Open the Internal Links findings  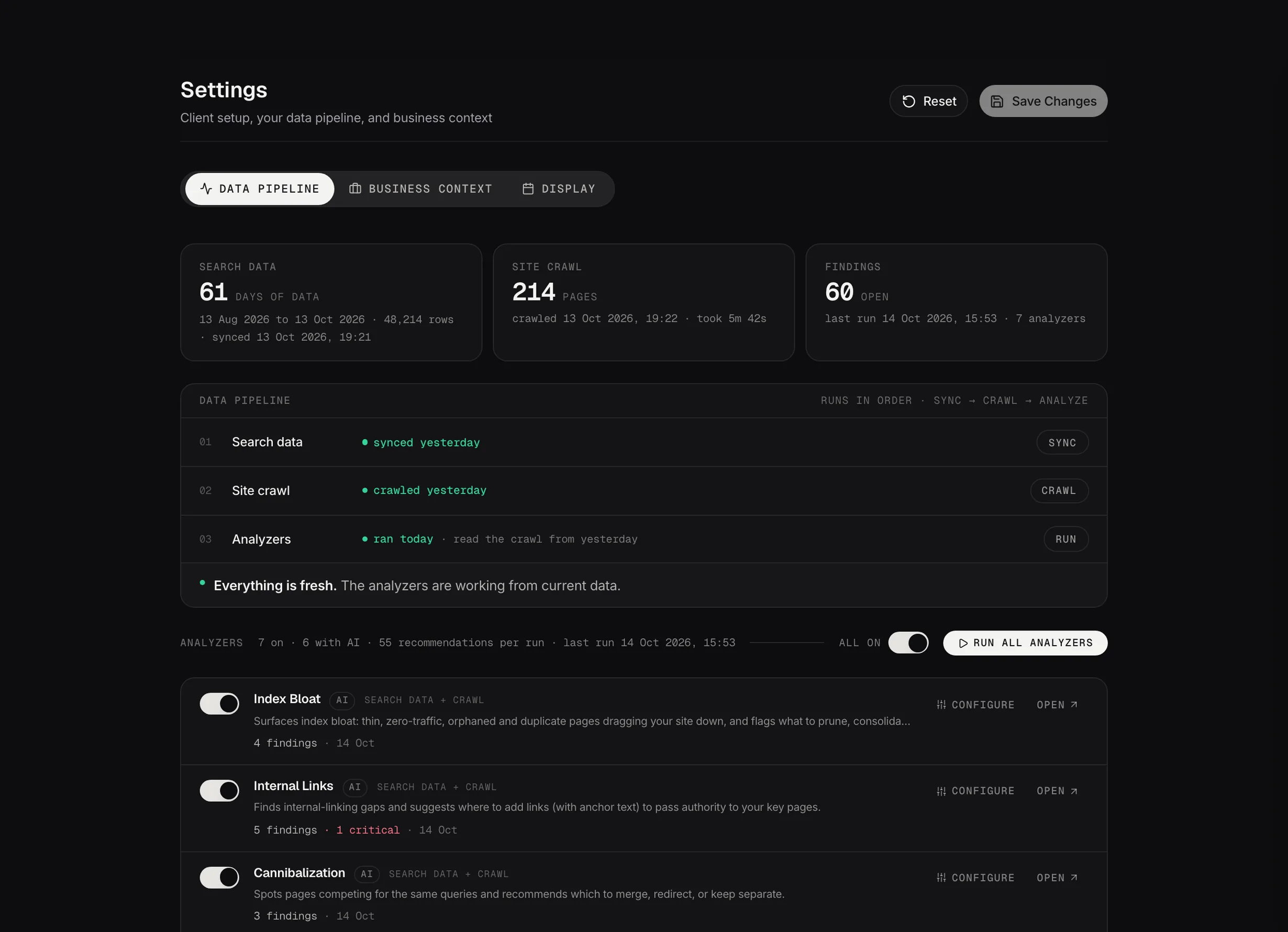pos(1057,791)
